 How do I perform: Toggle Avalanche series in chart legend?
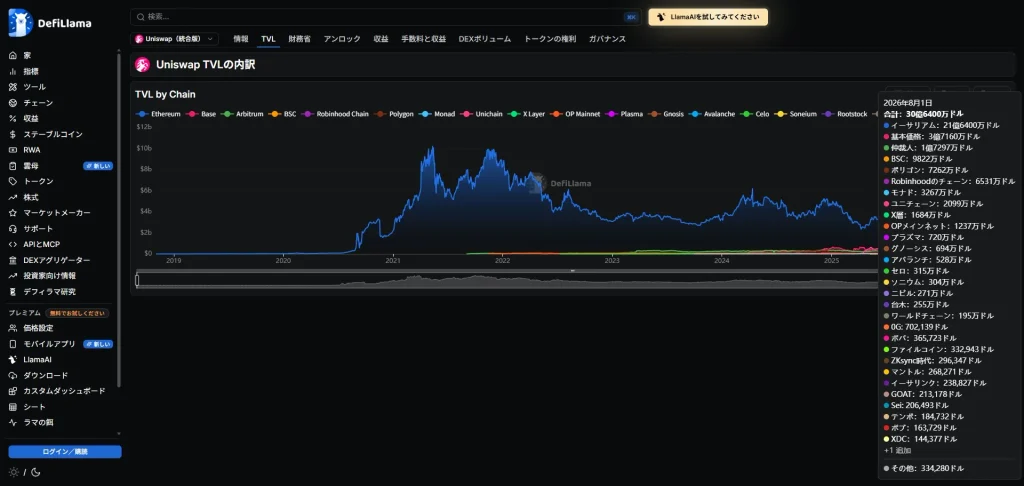coord(712,114)
